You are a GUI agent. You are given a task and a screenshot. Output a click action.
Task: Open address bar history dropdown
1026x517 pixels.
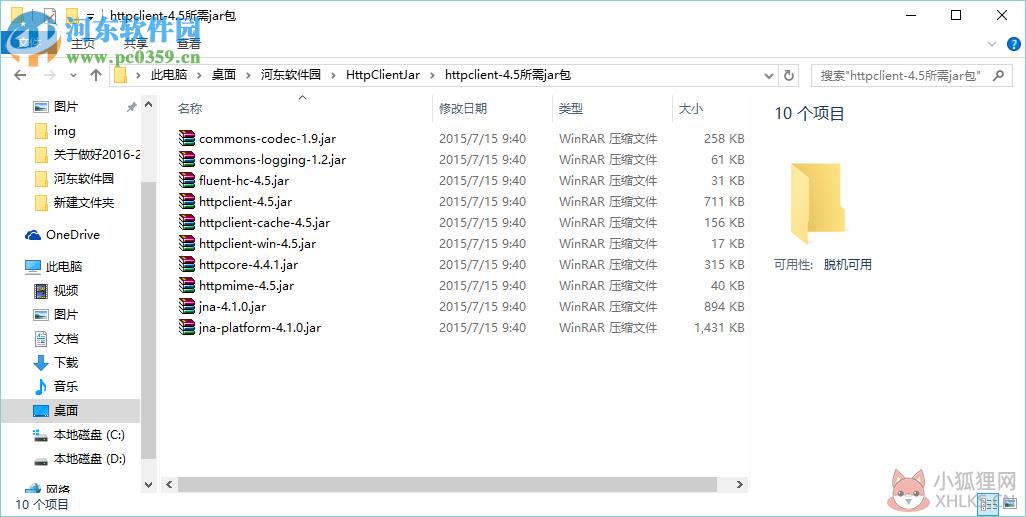pyautogui.click(x=770, y=75)
